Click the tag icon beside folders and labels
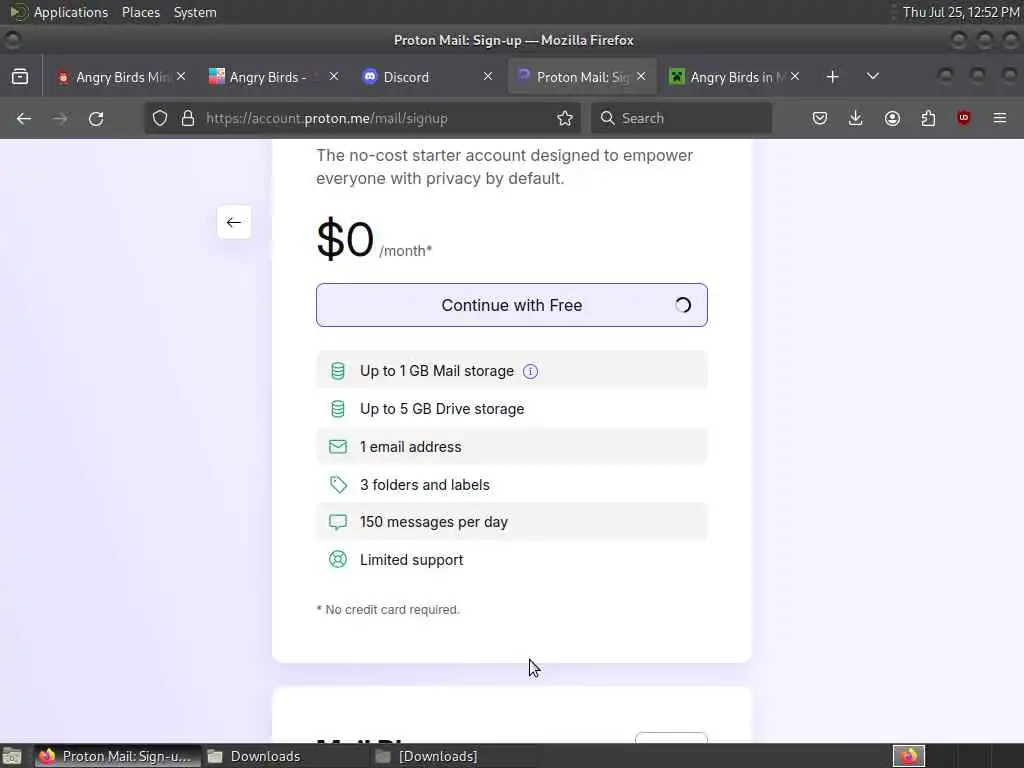 tap(338, 485)
